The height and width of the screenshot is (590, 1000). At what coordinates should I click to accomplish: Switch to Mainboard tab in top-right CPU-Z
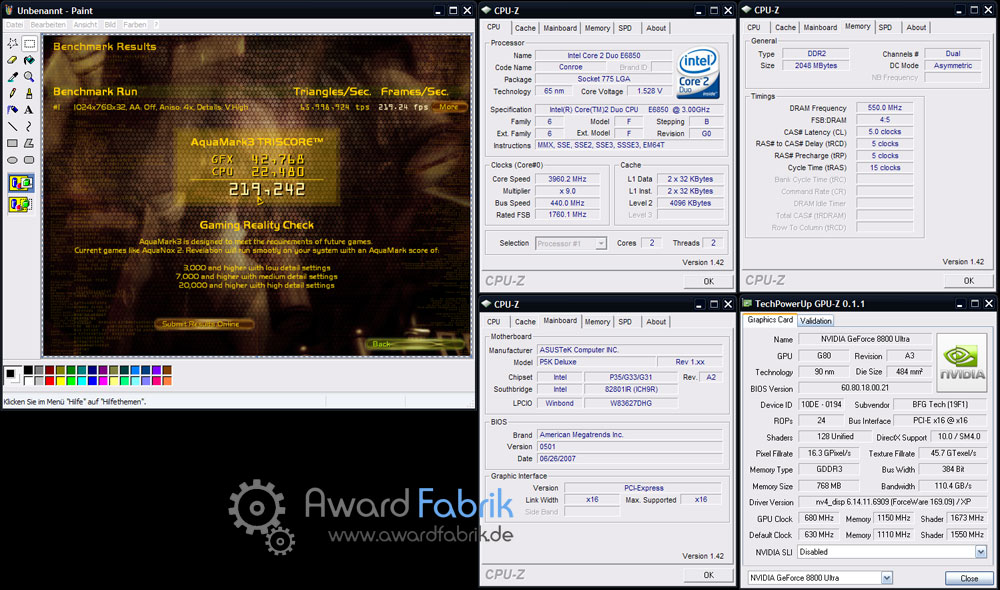click(820, 27)
